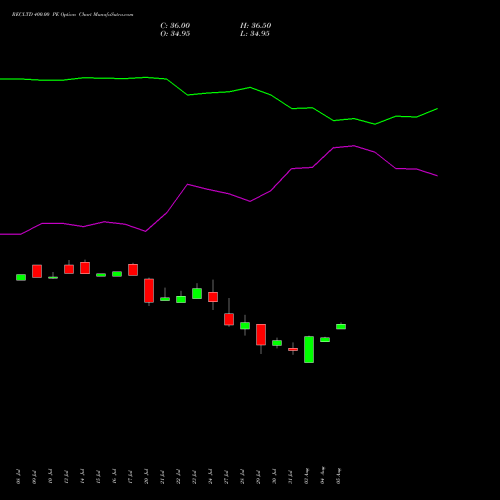Image resolution: width=500 pixels, height=500 pixels.
Task: Click the 10 Jul date label
Action: coord(50,477)
